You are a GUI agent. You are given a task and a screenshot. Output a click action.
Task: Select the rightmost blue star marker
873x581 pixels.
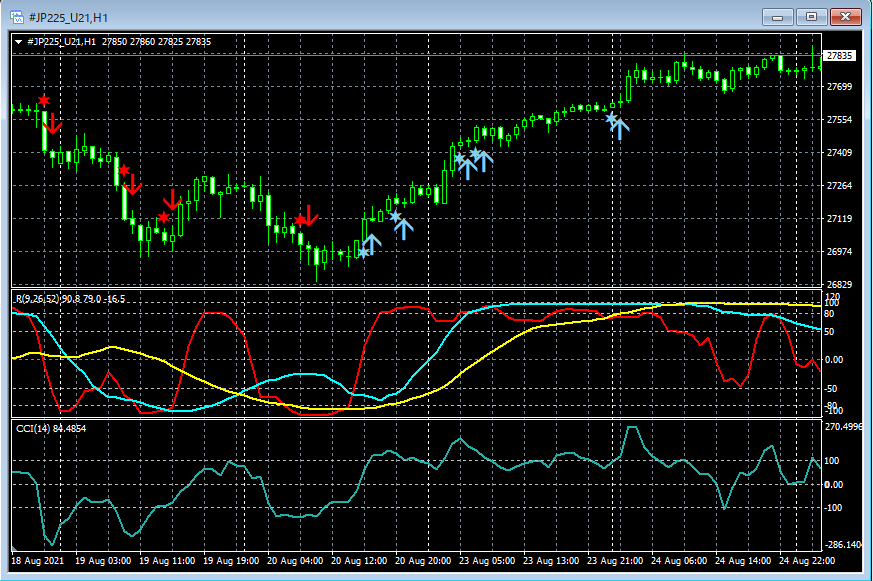(x=611, y=118)
